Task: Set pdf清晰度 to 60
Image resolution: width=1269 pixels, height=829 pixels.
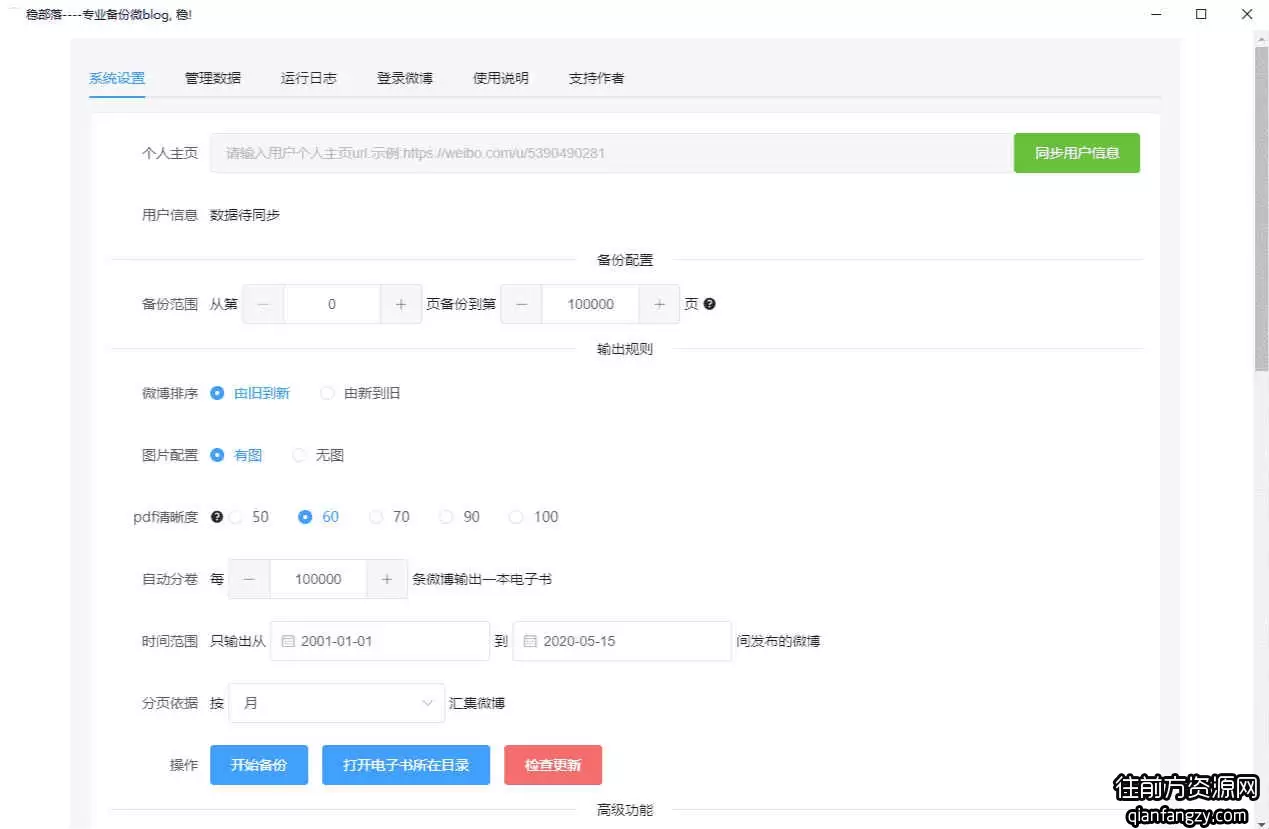Action: 319,517
